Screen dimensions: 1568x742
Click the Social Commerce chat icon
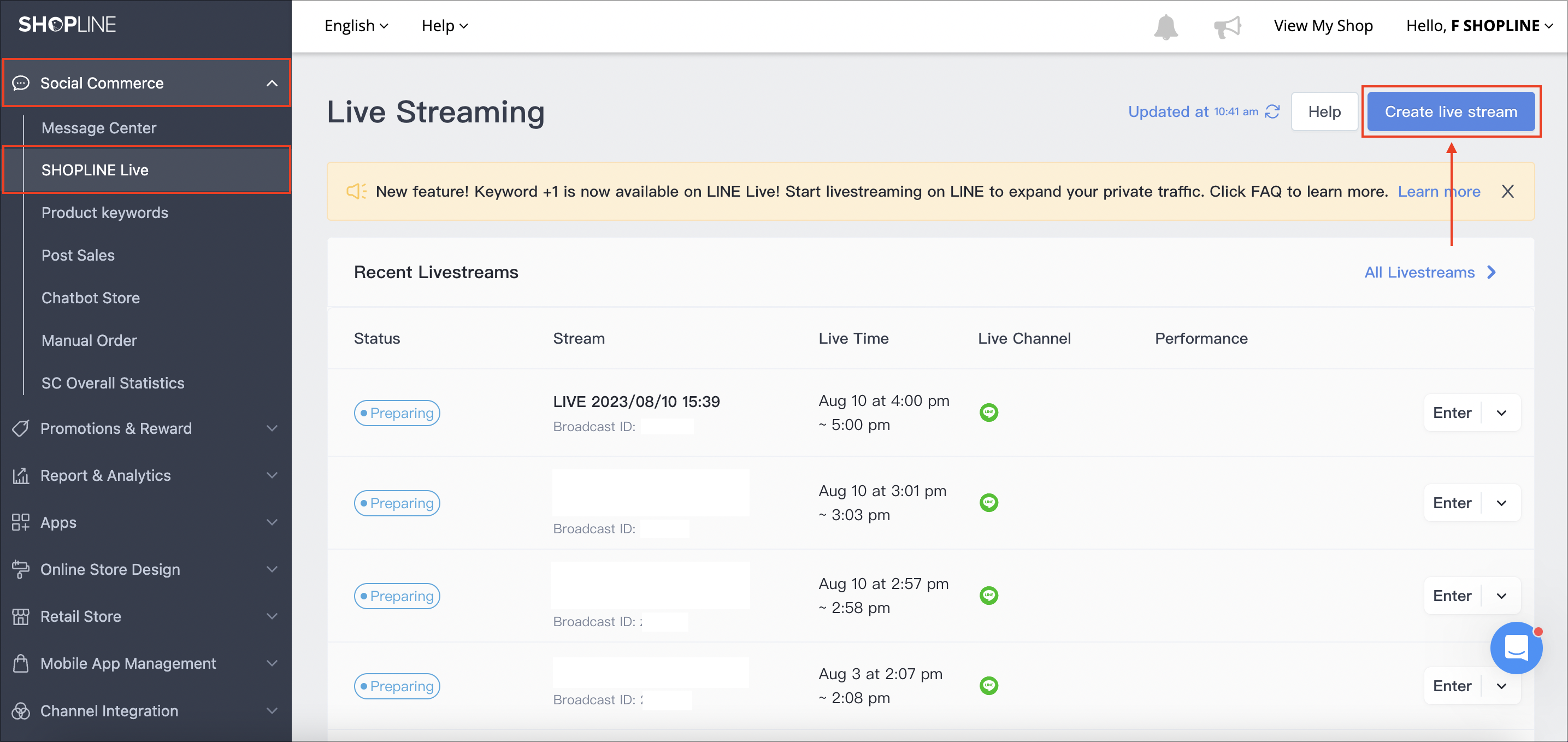pos(21,83)
